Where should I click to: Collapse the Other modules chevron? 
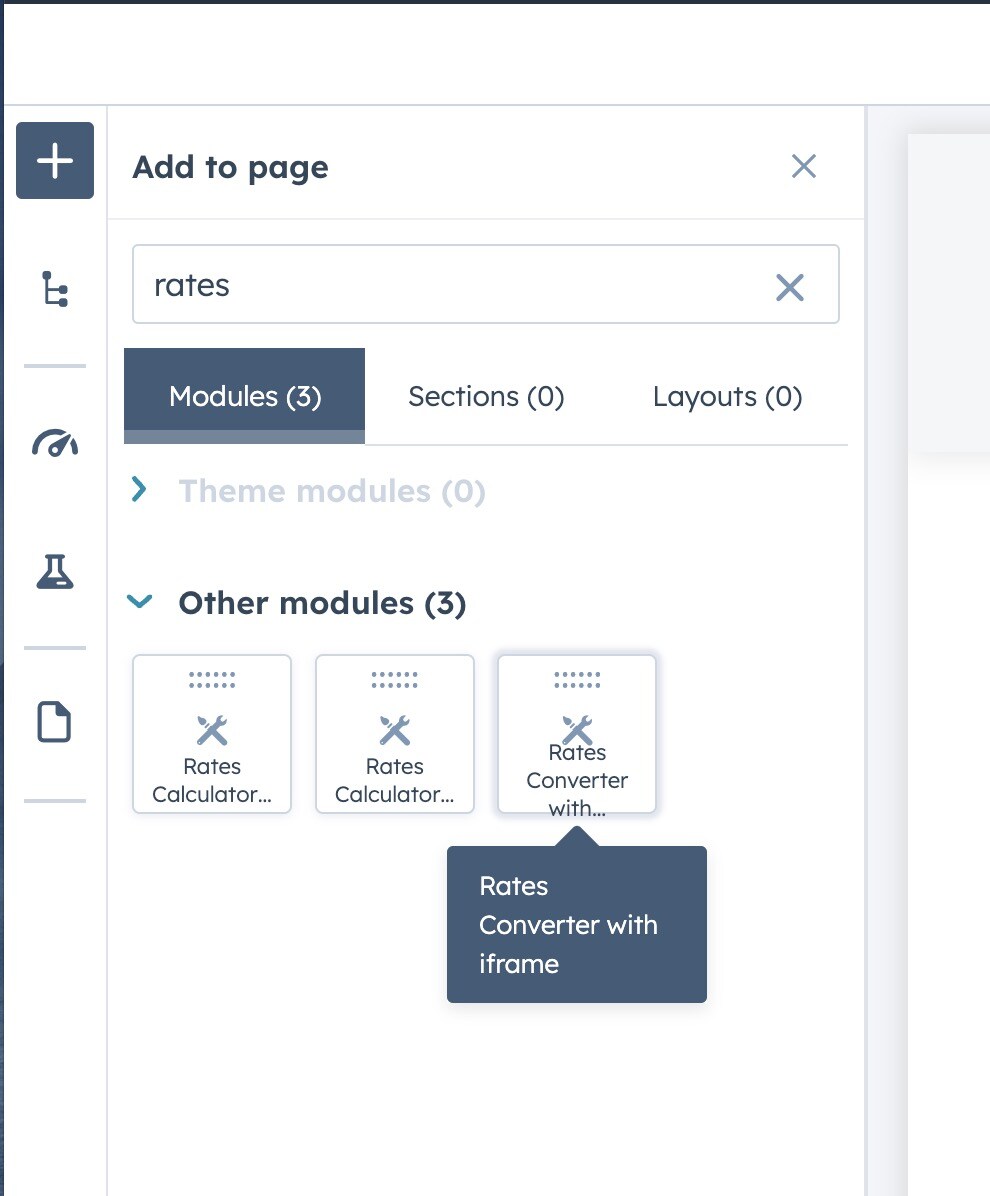point(140,602)
